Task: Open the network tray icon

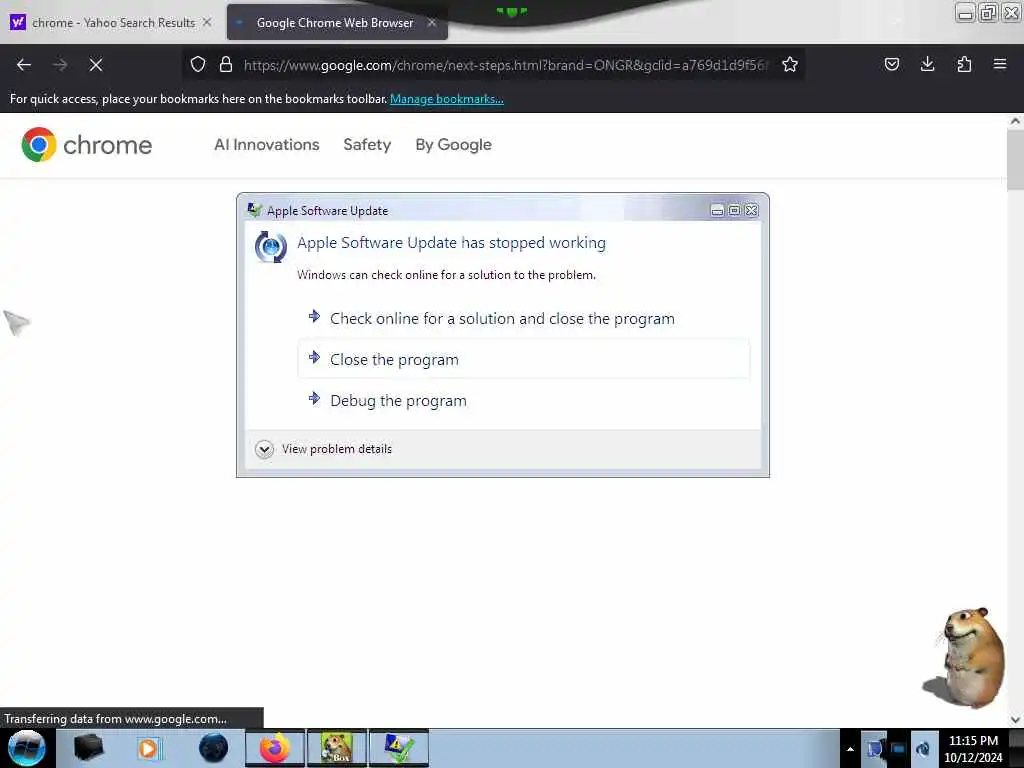Action: [x=875, y=748]
